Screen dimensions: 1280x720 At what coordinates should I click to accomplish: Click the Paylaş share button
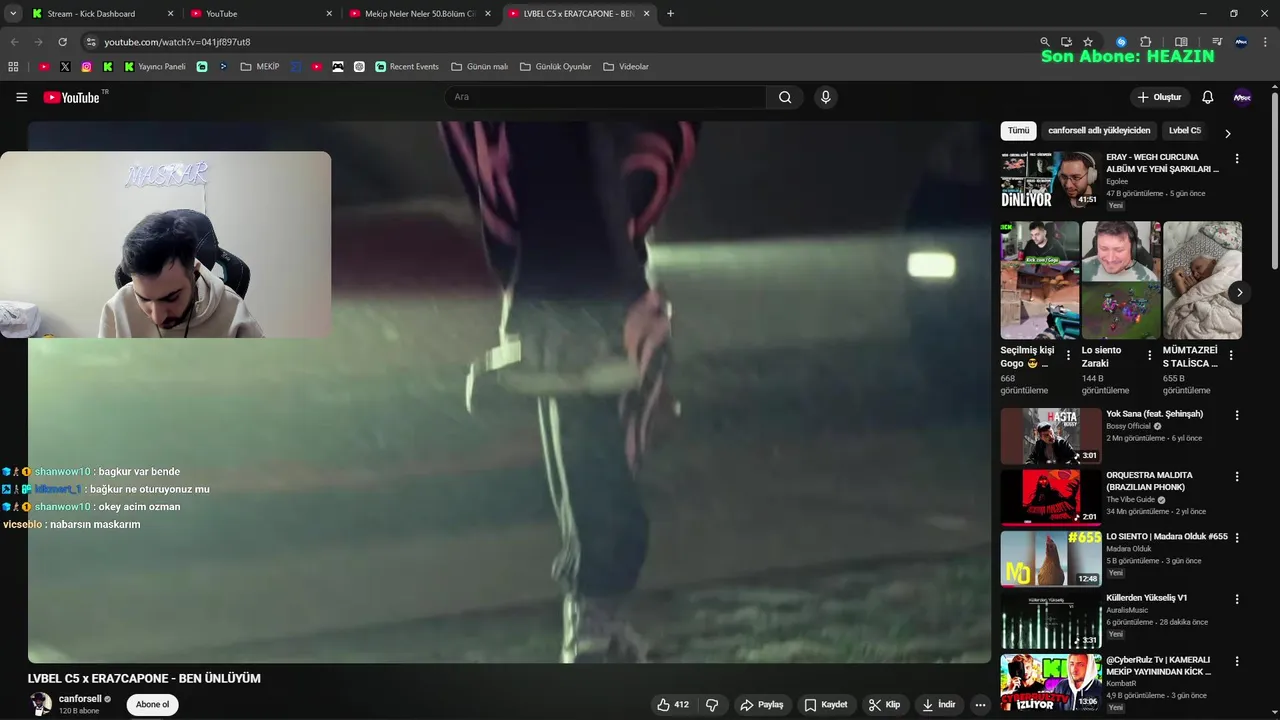[761, 705]
